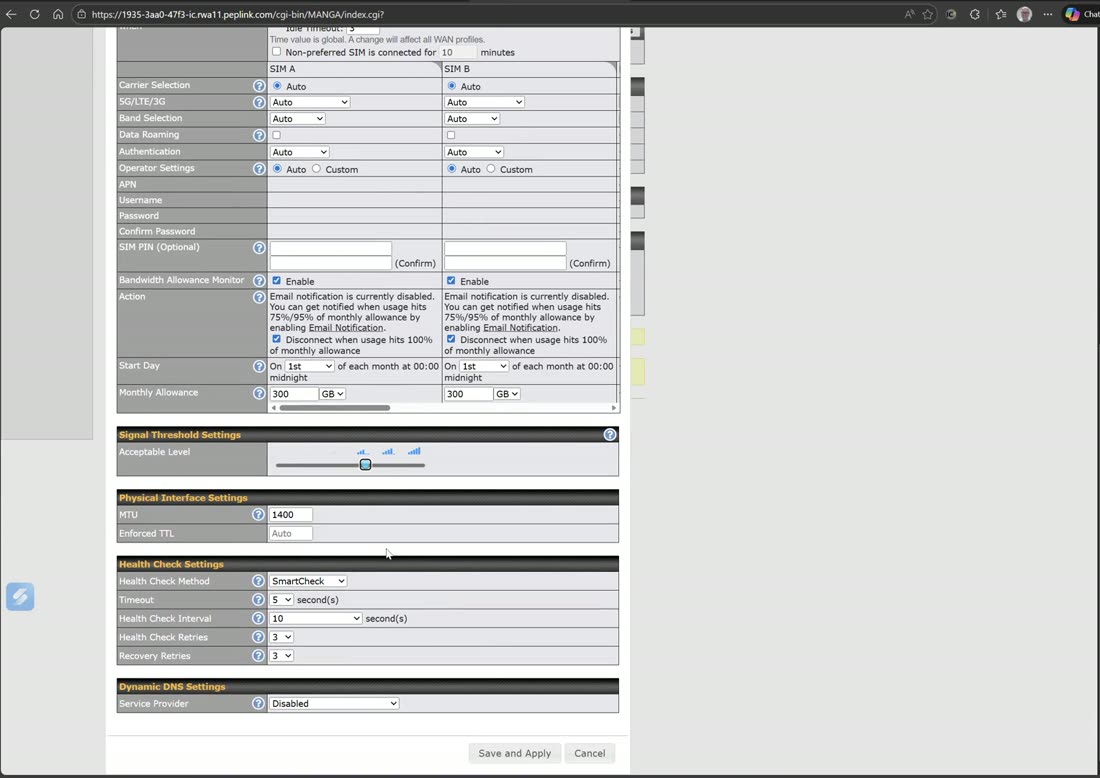The width and height of the screenshot is (1100, 778).
Task: Click the Acceptable Level signal slider handle
Action: tap(365, 464)
